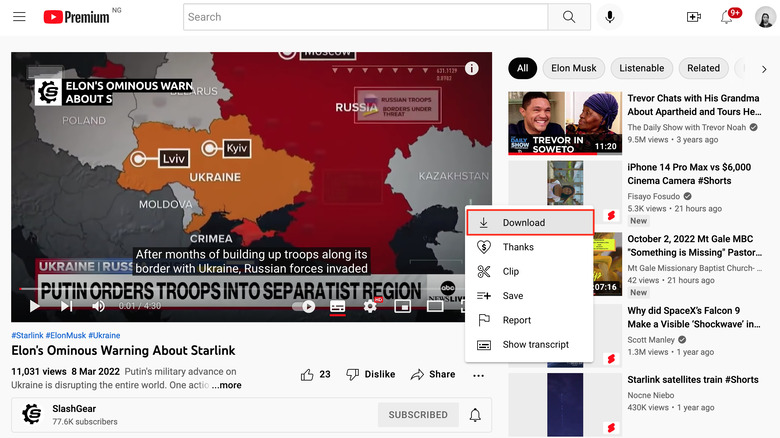
Task: Skip to the next video
Action: pyautogui.click(x=67, y=306)
